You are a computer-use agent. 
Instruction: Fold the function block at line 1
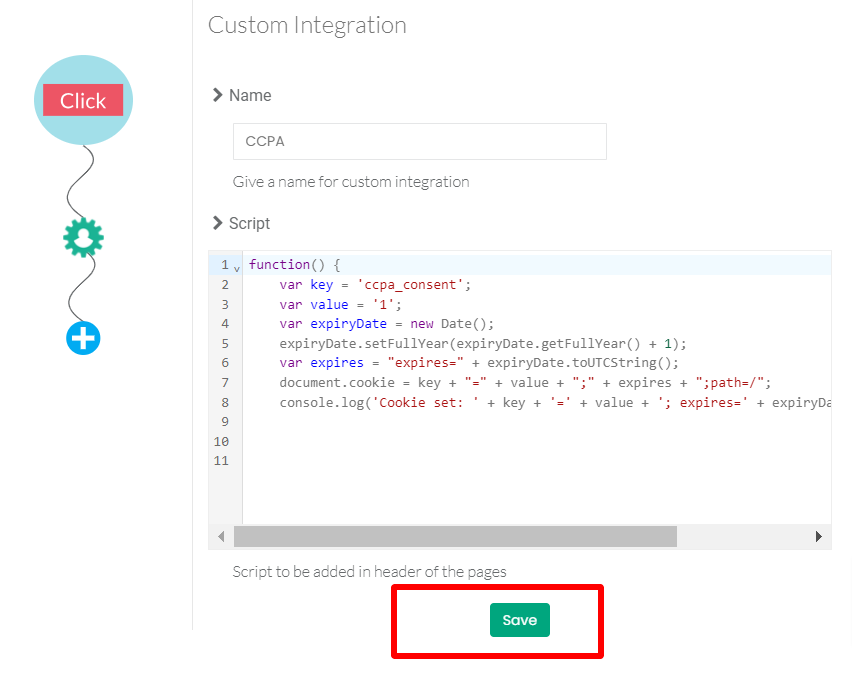click(237, 268)
